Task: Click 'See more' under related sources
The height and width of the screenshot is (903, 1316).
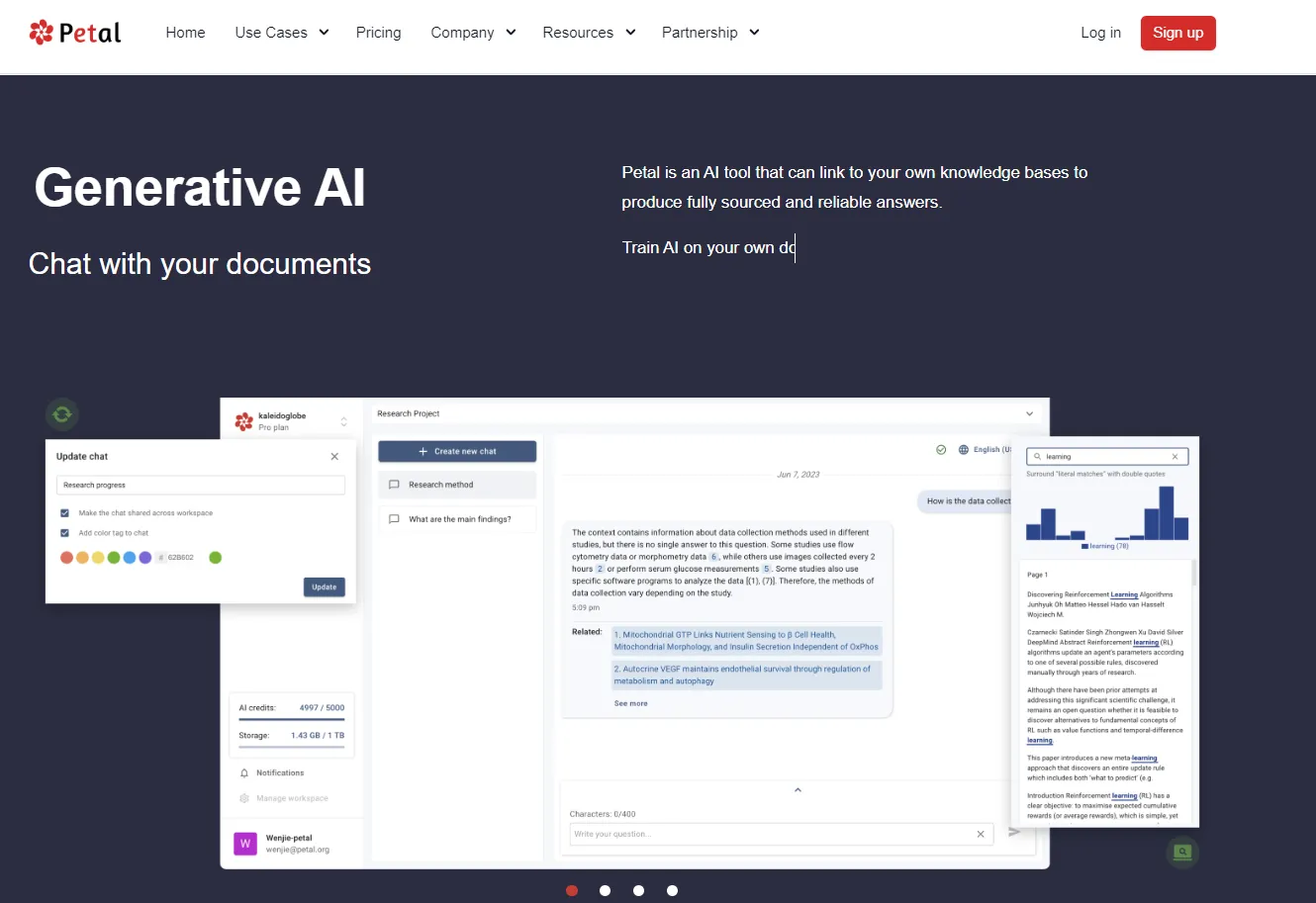Action: tap(631, 703)
